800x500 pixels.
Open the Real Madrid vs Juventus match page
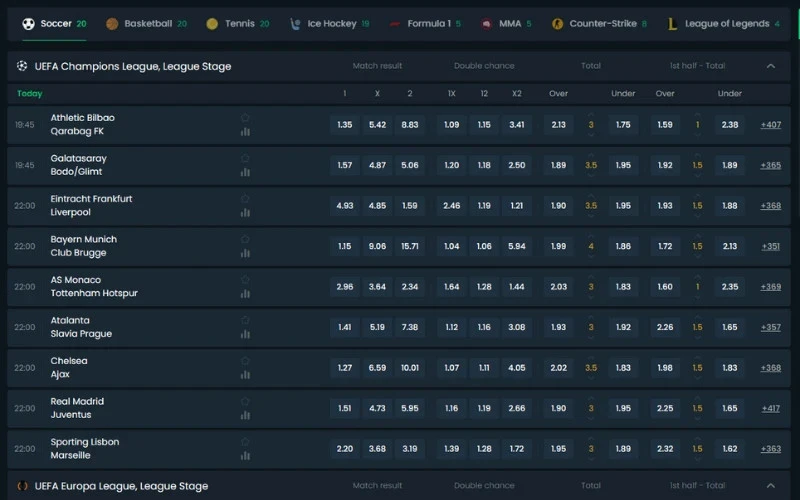click(x=77, y=408)
